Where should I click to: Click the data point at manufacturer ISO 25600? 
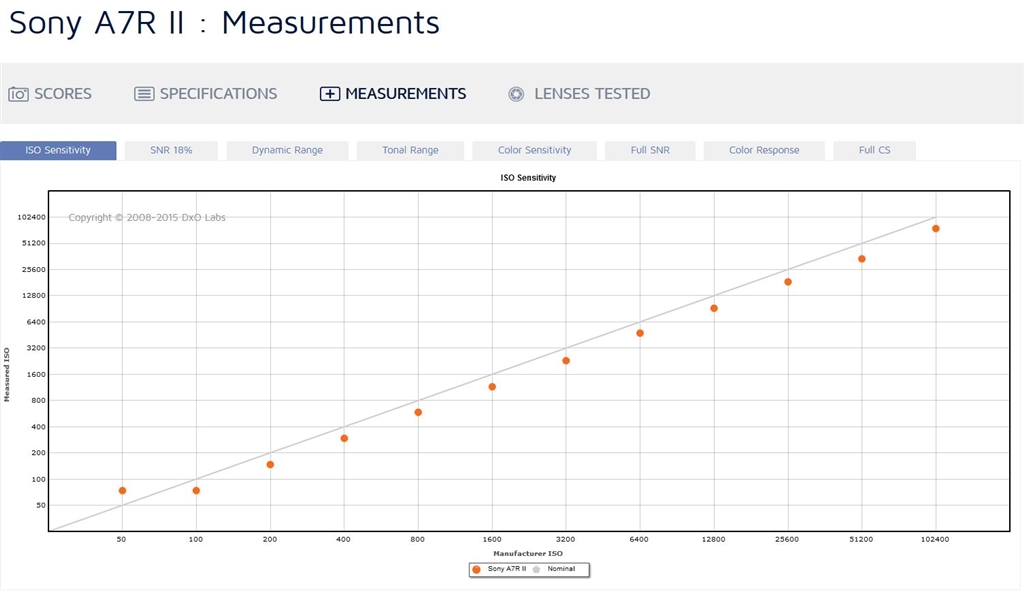pyautogui.click(x=788, y=282)
